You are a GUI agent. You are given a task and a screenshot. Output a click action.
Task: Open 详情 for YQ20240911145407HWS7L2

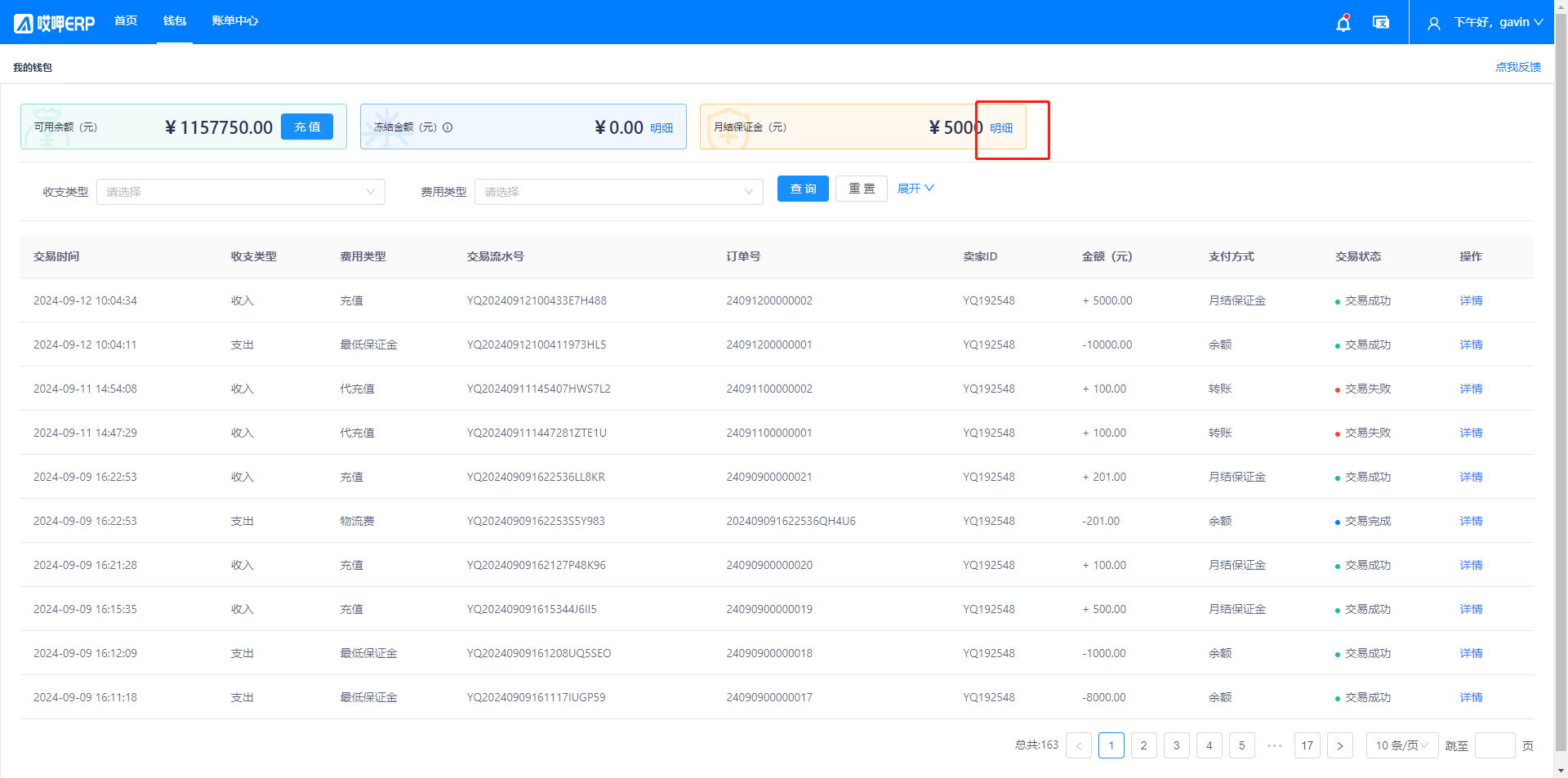pos(1471,389)
